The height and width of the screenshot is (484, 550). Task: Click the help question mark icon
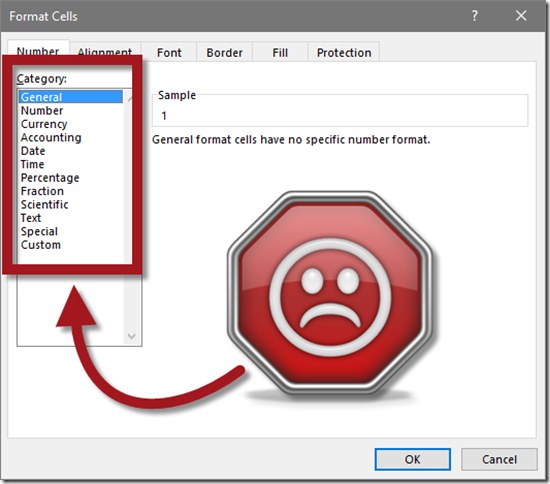pyautogui.click(x=475, y=16)
